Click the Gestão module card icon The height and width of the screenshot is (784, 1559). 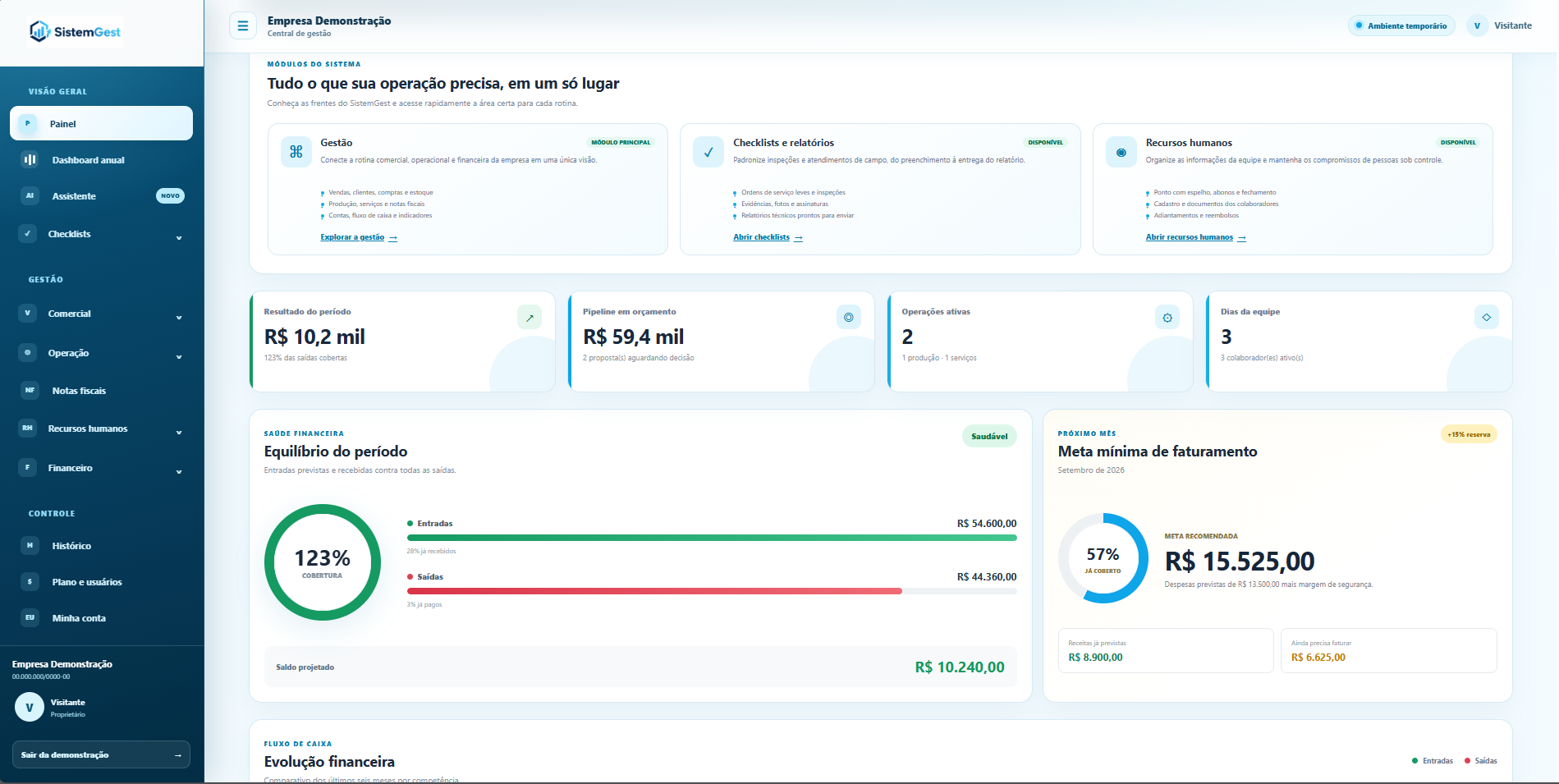click(x=296, y=152)
